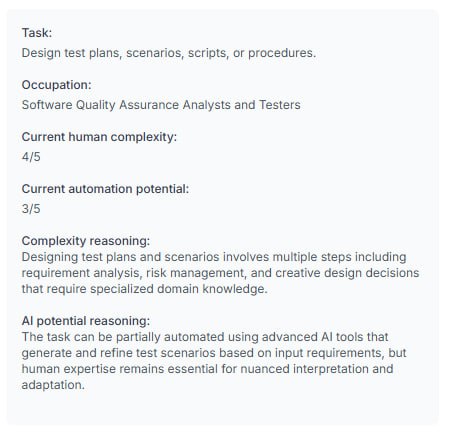Click the "Current human complexity:" label
Viewport: 451px width, 433px height.
(x=99, y=137)
